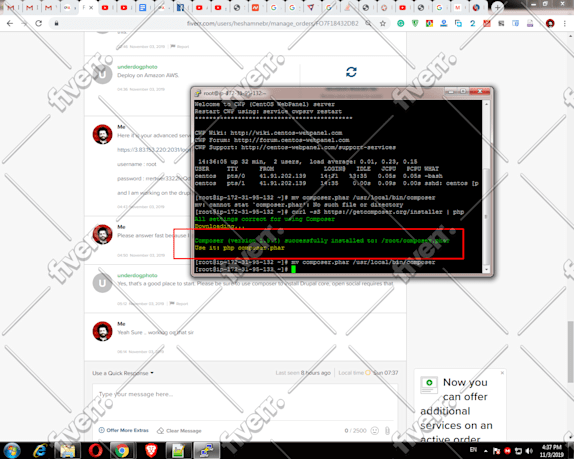Click Clear Message

pyautogui.click(x=179, y=430)
